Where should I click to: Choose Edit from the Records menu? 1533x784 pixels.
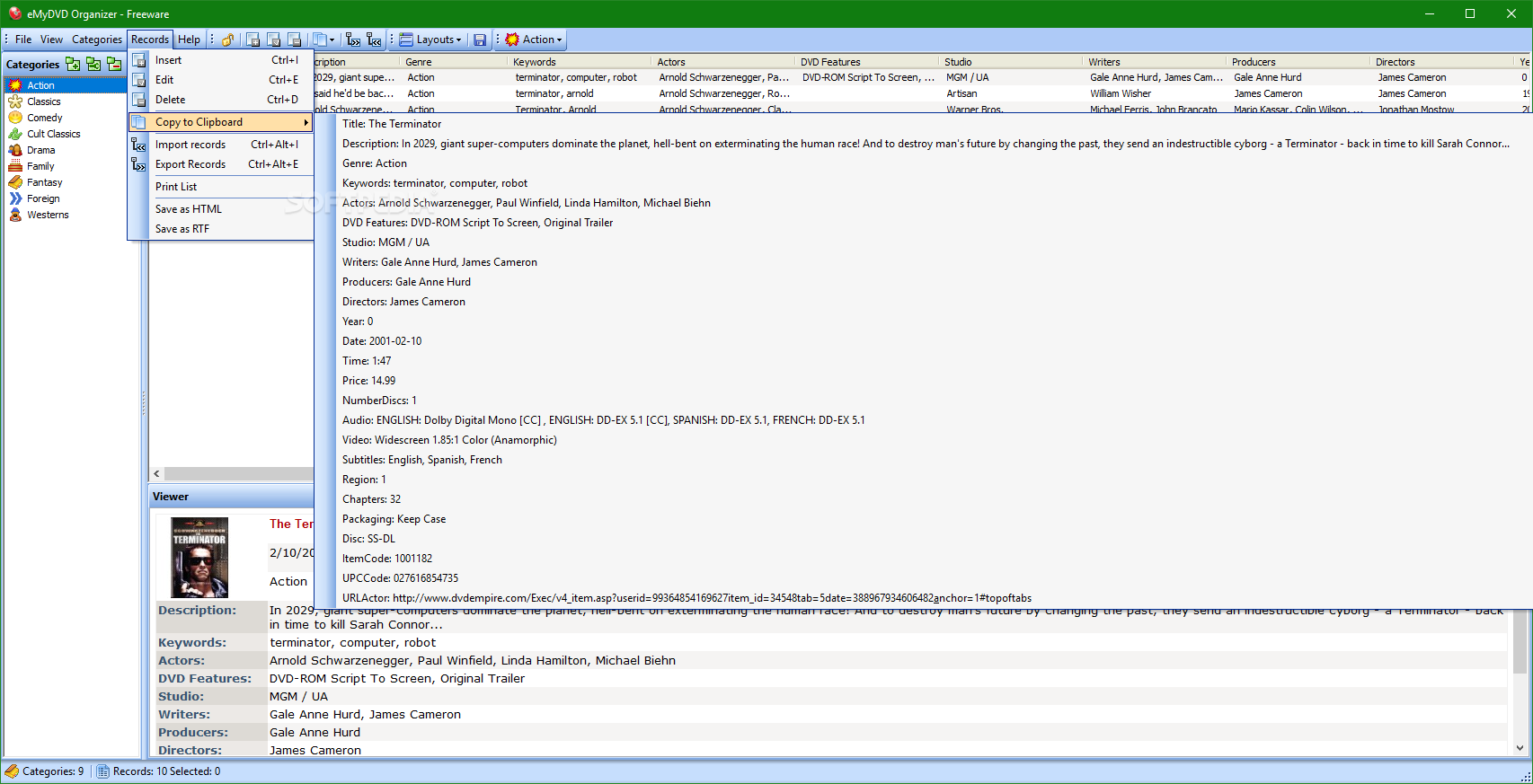[221, 80]
